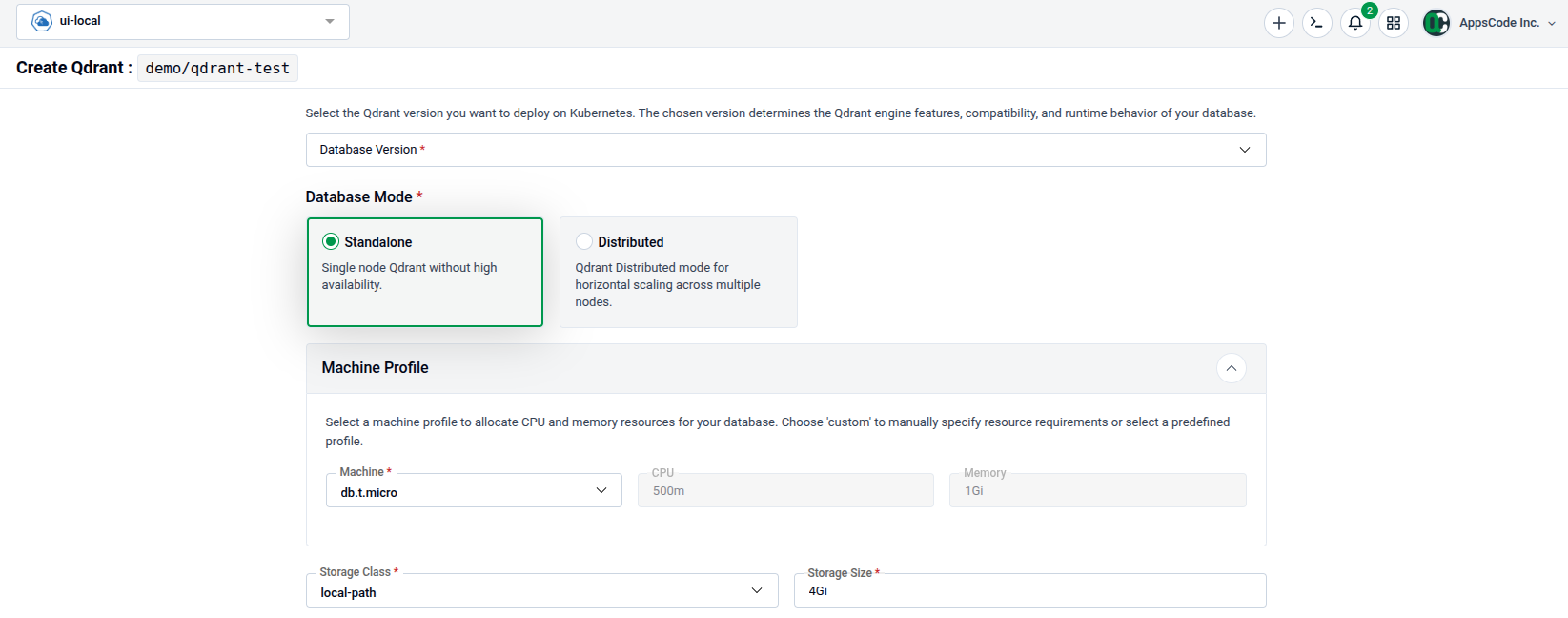Click the disabled Memory 1Gi field
The width and height of the screenshot is (1568, 618).
click(x=1097, y=490)
